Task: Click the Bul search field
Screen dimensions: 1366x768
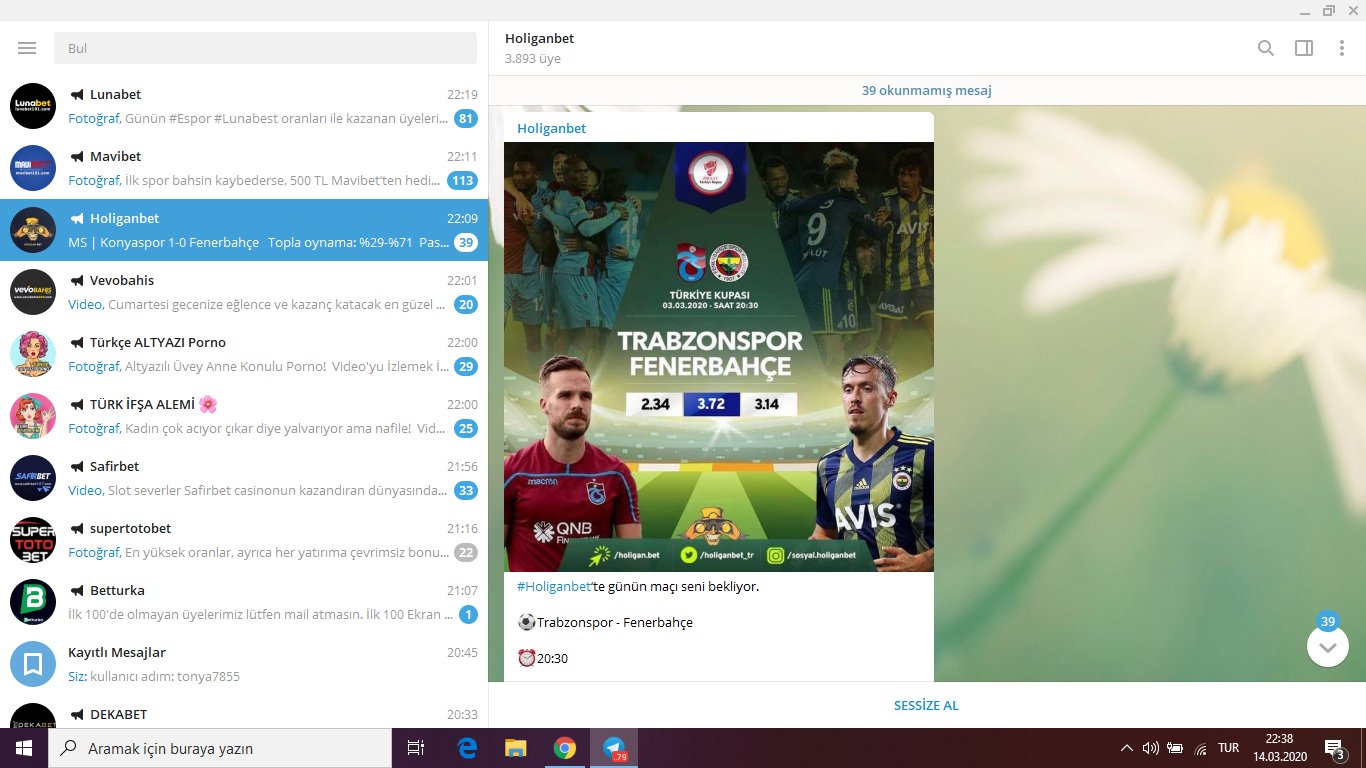Action: click(x=265, y=48)
